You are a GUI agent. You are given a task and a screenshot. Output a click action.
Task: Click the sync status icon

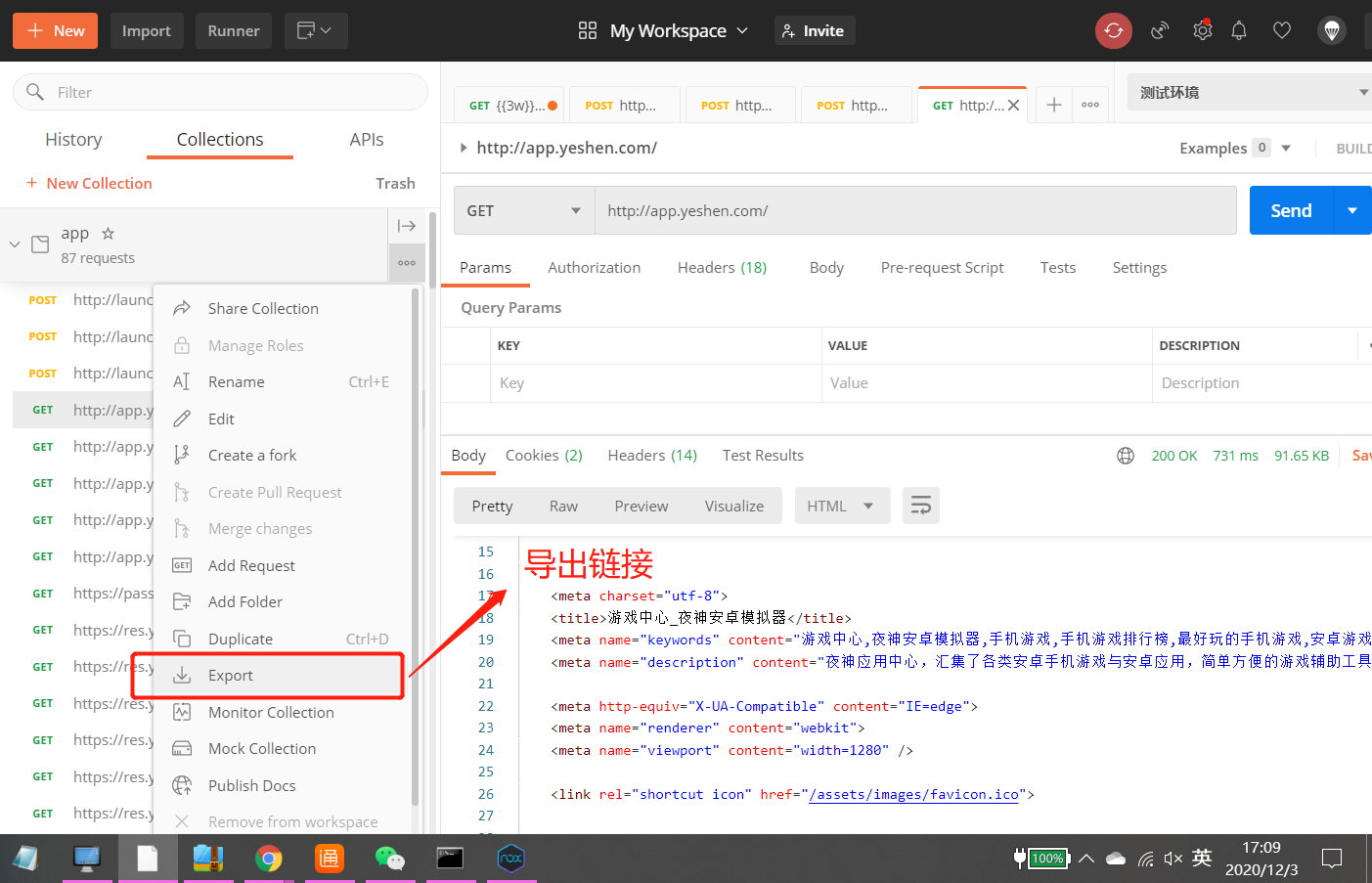[1113, 30]
